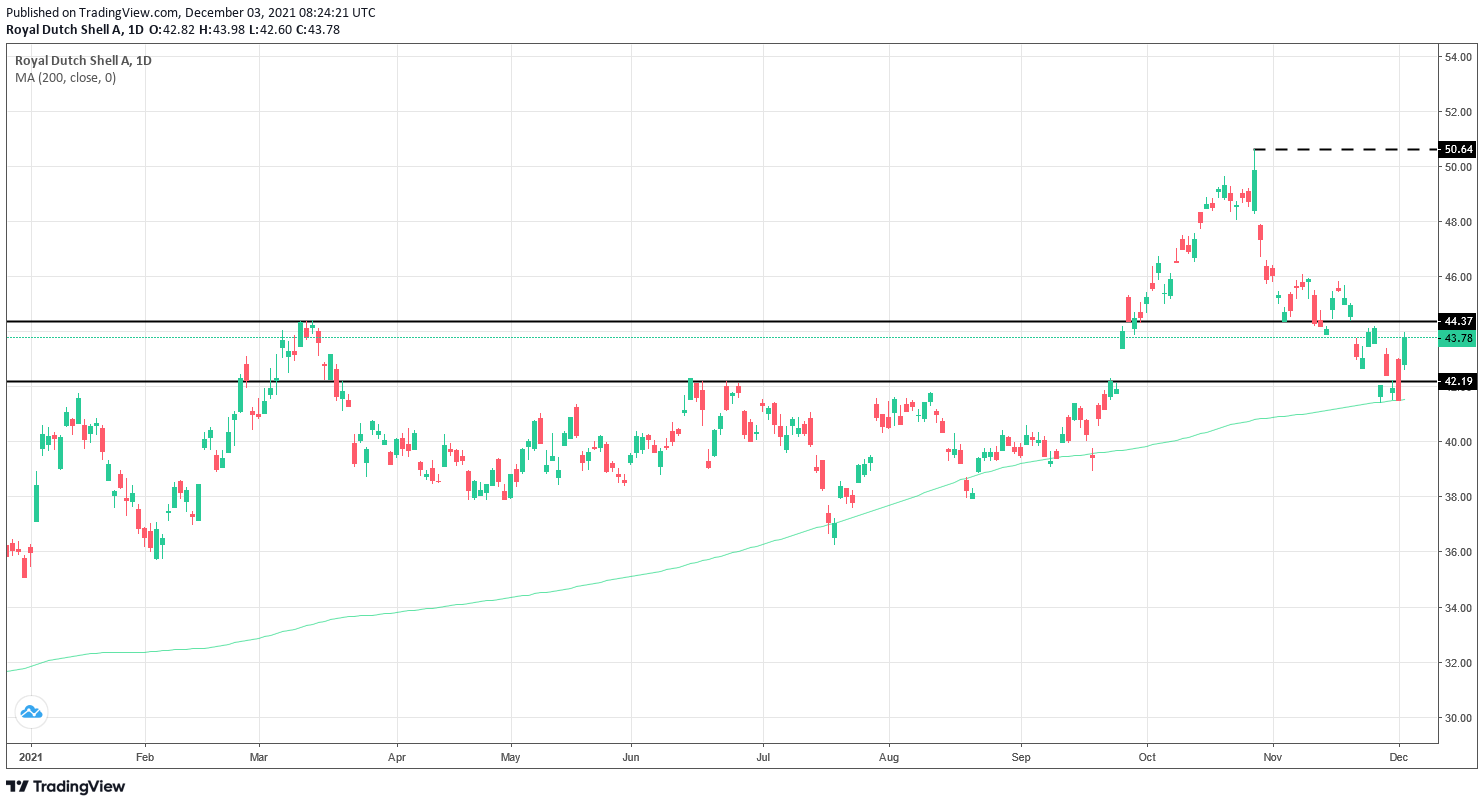Click the 52.00 price axis label
This screenshot has width=1484, height=805.
(1459, 112)
